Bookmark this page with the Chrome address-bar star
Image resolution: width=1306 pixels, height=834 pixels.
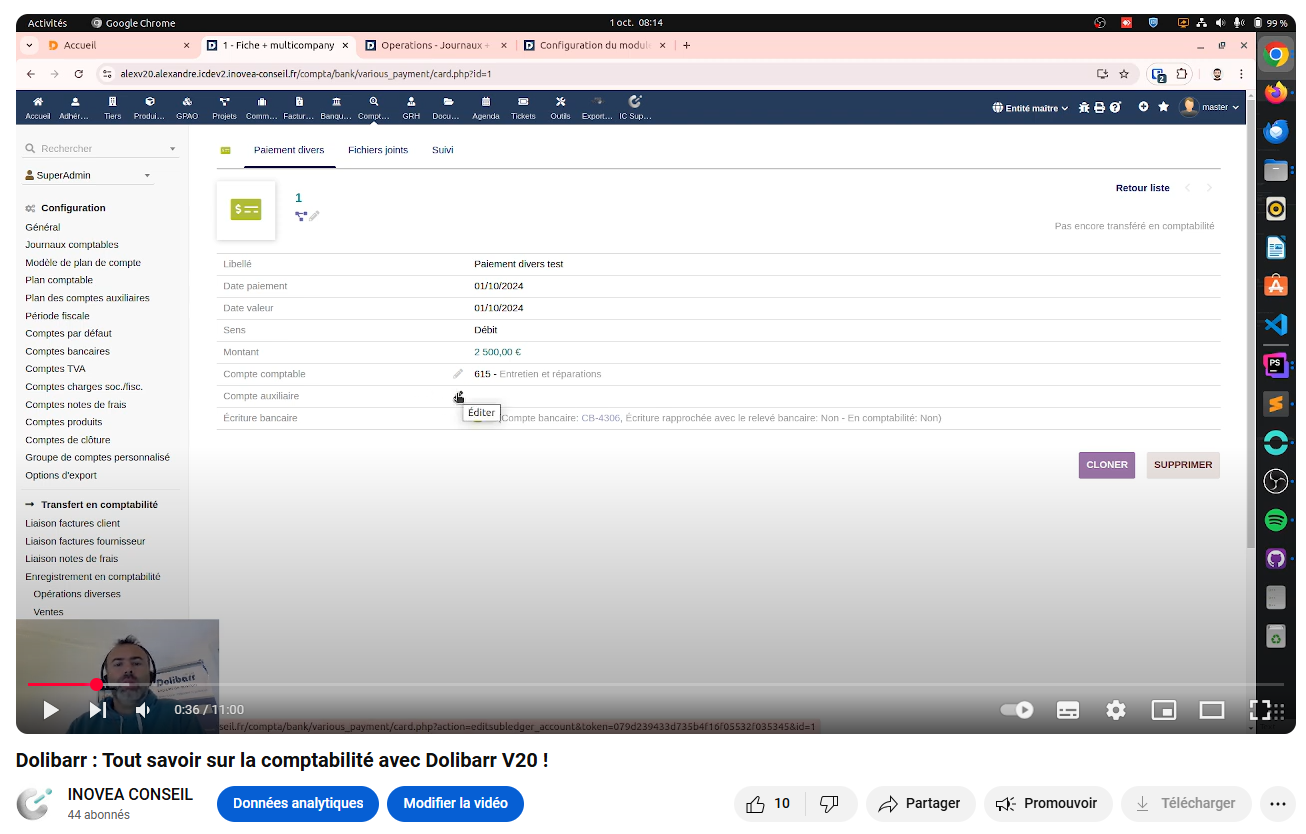(x=1124, y=74)
